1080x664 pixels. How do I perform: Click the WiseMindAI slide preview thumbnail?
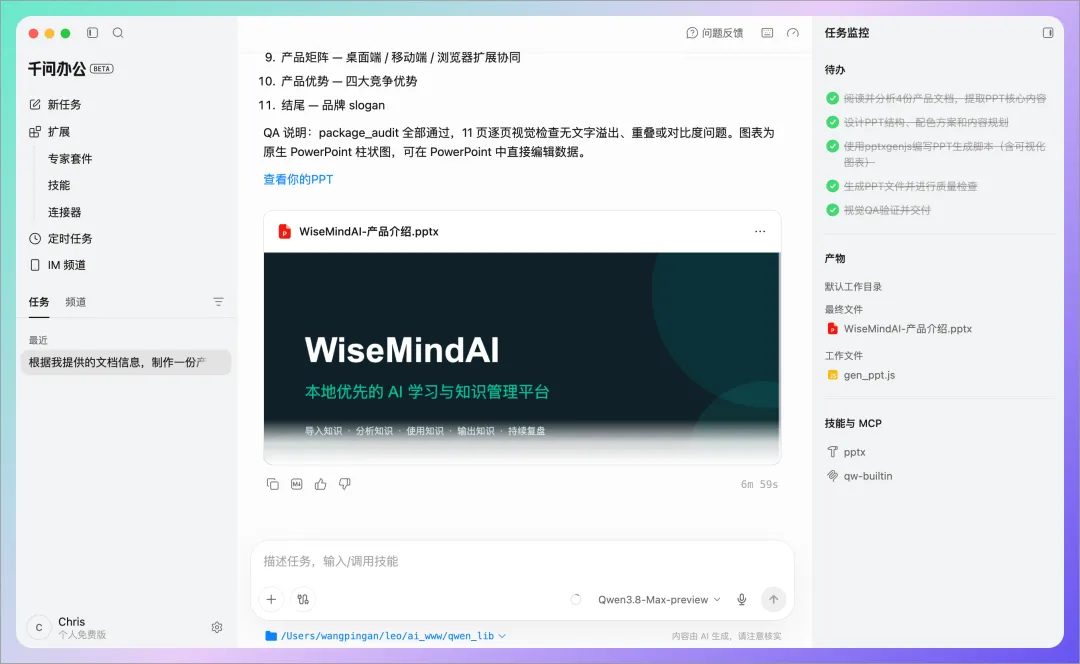(522, 357)
